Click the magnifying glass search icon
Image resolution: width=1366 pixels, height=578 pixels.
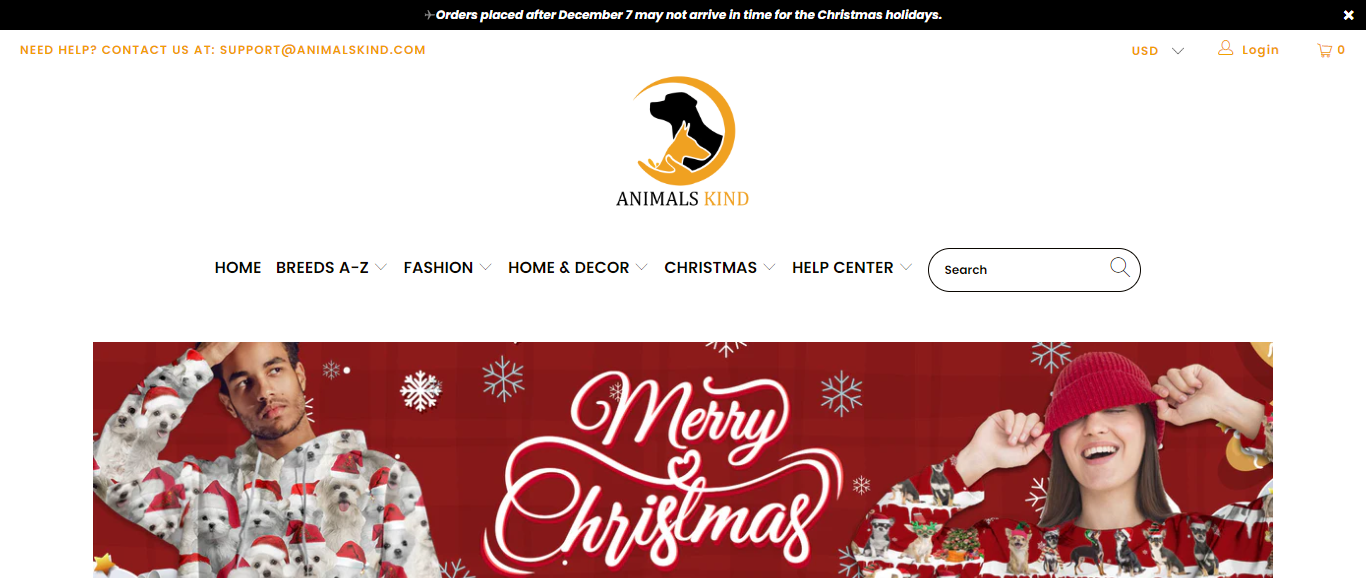click(1119, 267)
